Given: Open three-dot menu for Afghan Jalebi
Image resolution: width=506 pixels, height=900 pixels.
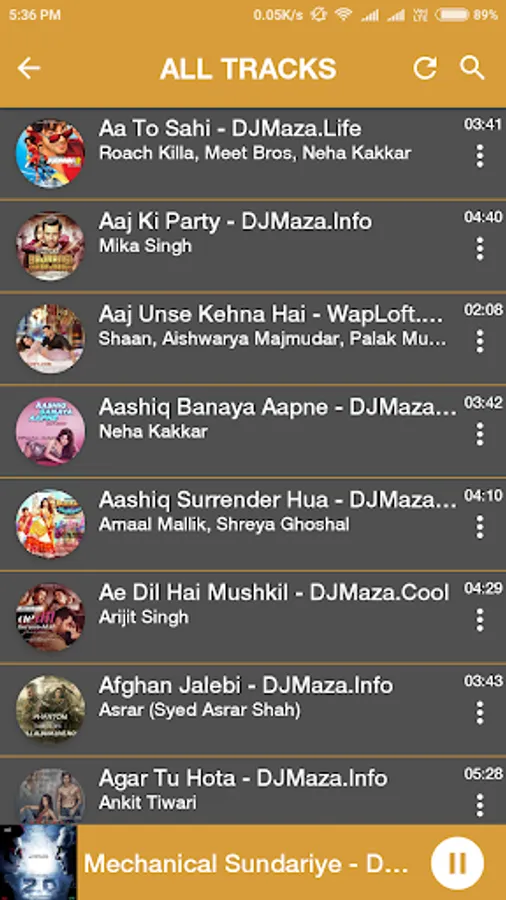Looking at the screenshot, I should coord(480,713).
